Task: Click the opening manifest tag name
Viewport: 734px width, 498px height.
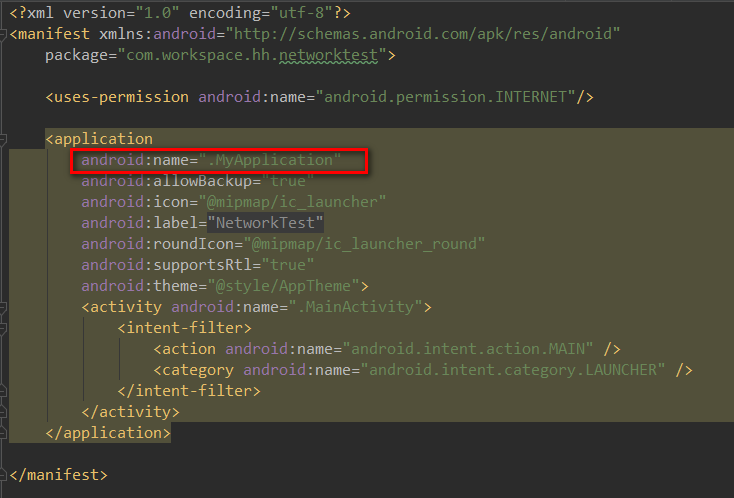Action: [x=53, y=34]
